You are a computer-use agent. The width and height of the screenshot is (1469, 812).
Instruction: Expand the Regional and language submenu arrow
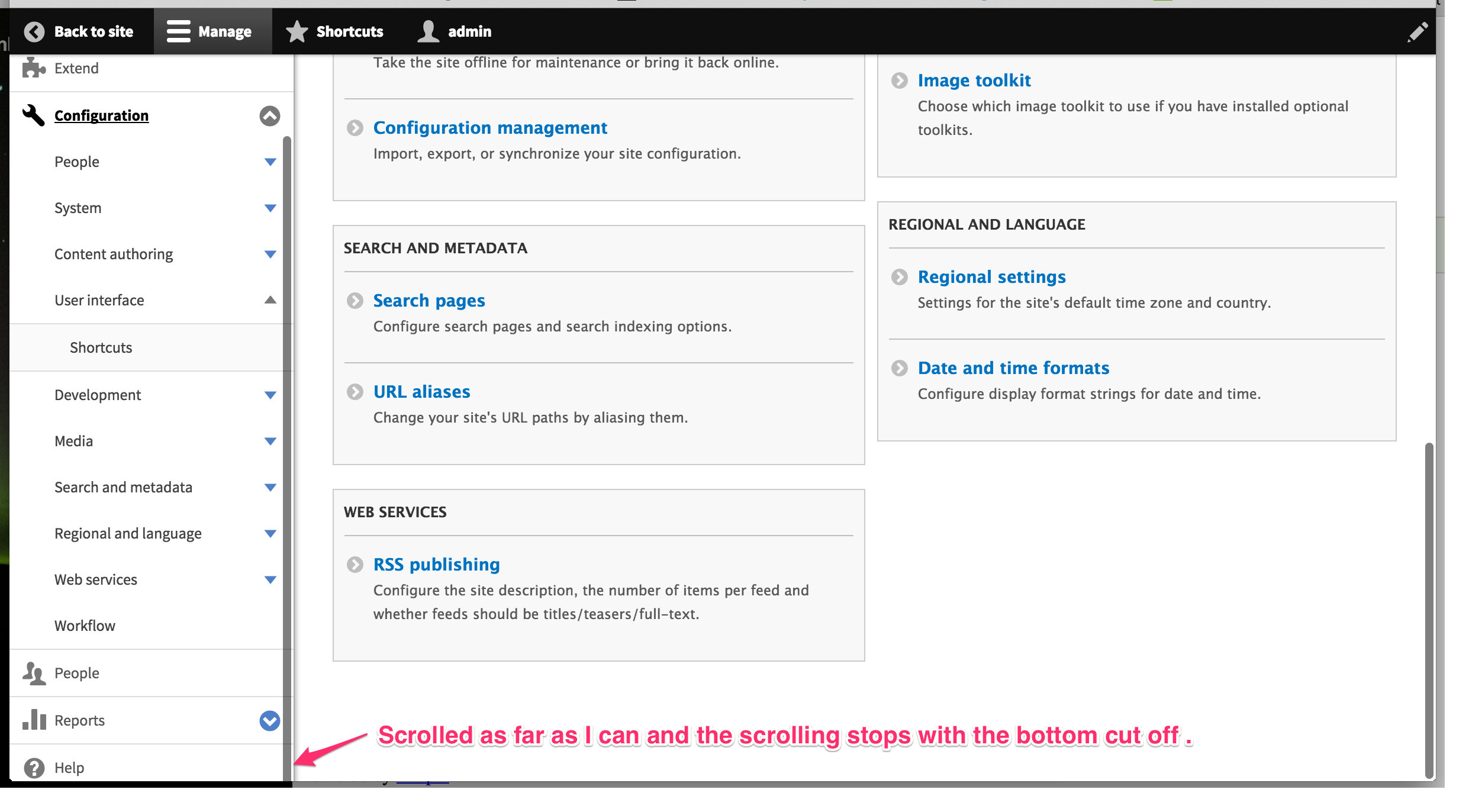[x=270, y=533]
